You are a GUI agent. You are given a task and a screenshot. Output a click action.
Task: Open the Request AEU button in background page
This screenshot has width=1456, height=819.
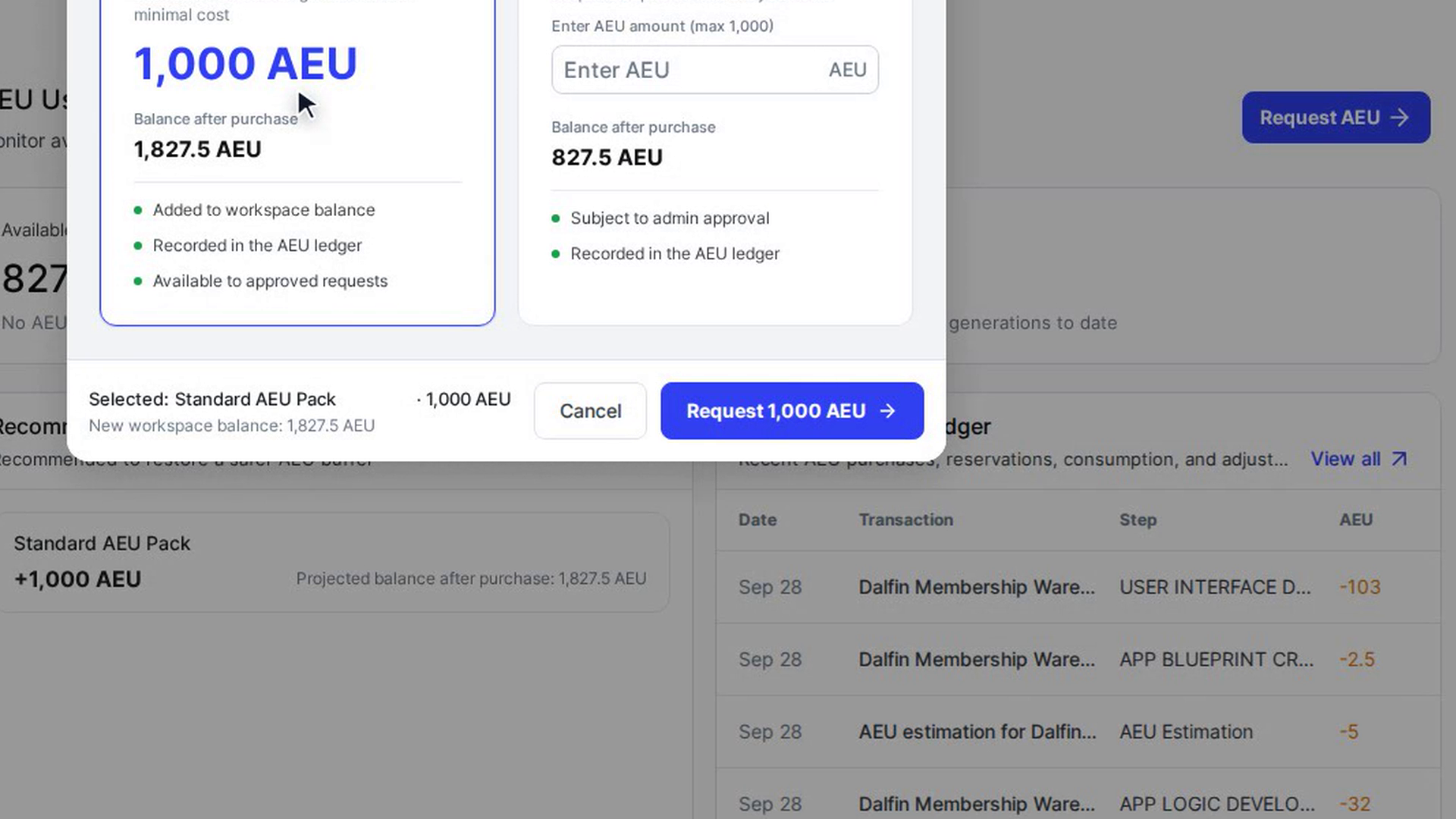coord(1335,118)
